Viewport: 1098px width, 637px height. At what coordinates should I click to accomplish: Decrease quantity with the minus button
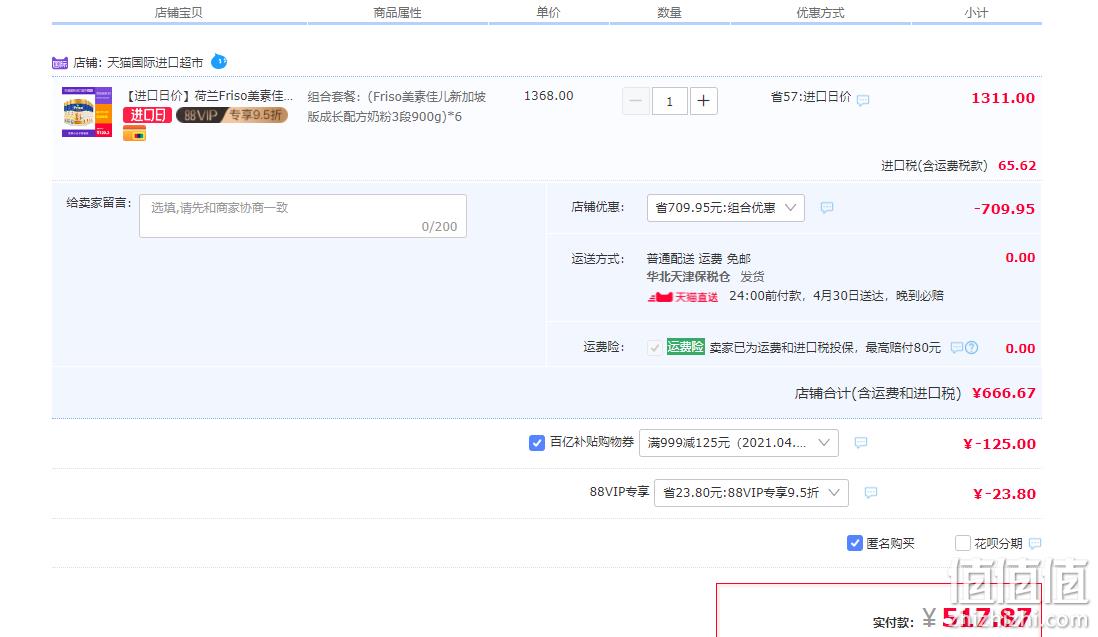(x=635, y=102)
